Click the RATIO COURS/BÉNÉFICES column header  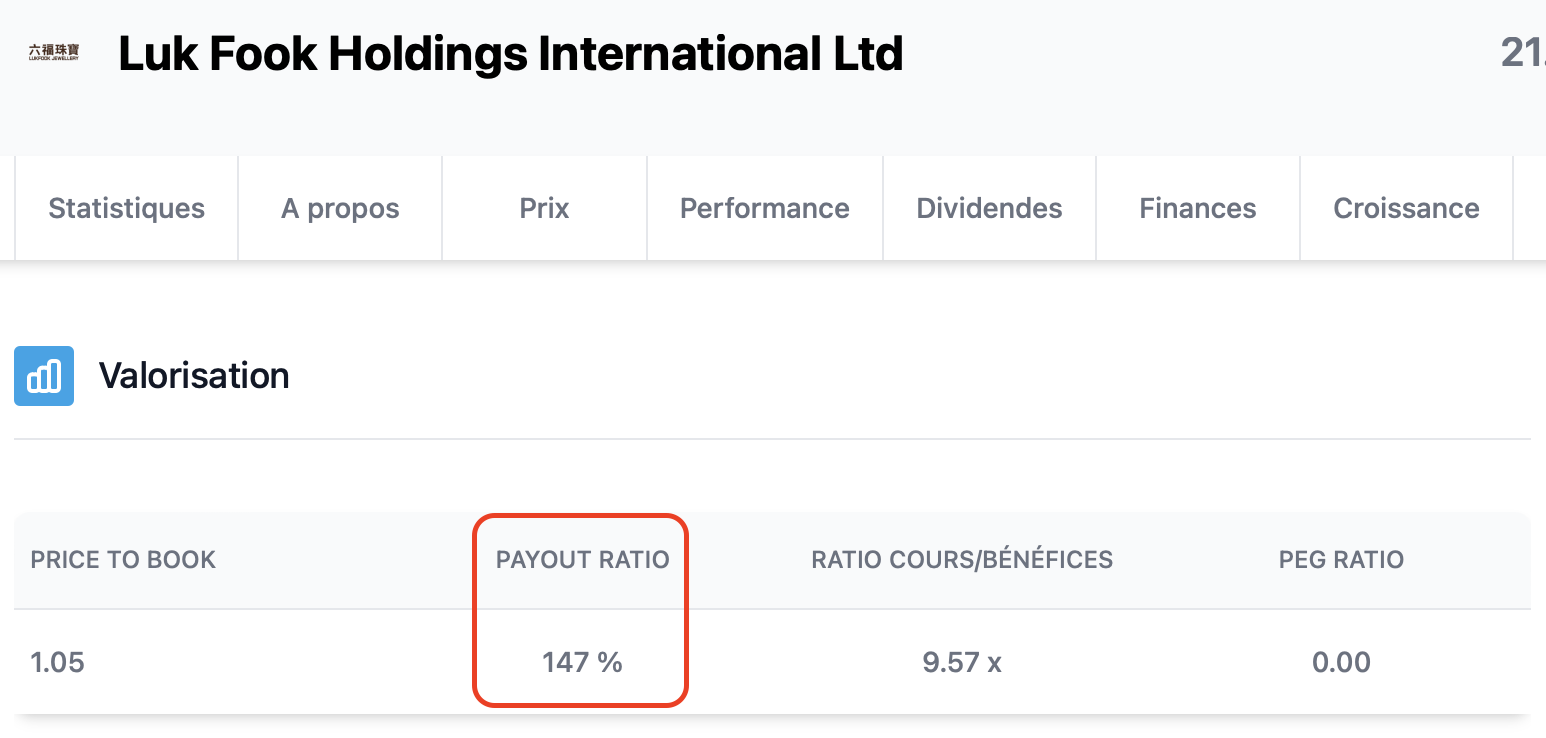click(962, 560)
